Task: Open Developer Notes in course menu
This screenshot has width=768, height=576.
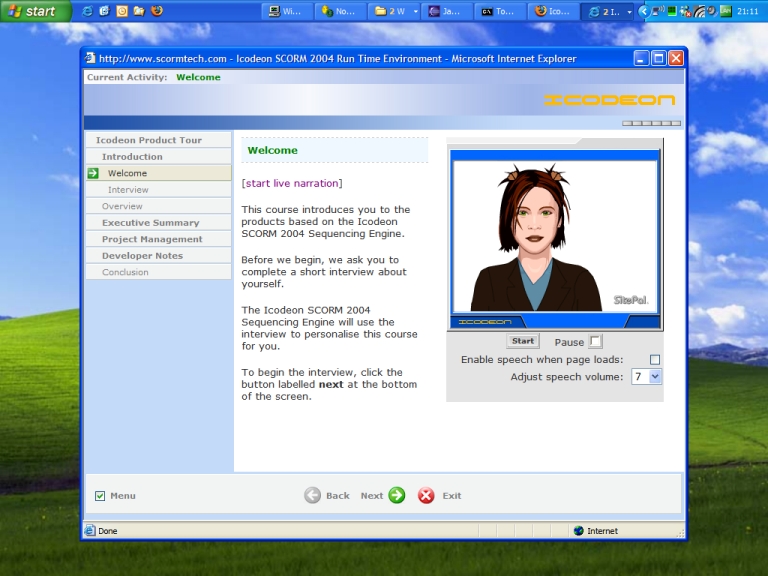Action: point(158,256)
